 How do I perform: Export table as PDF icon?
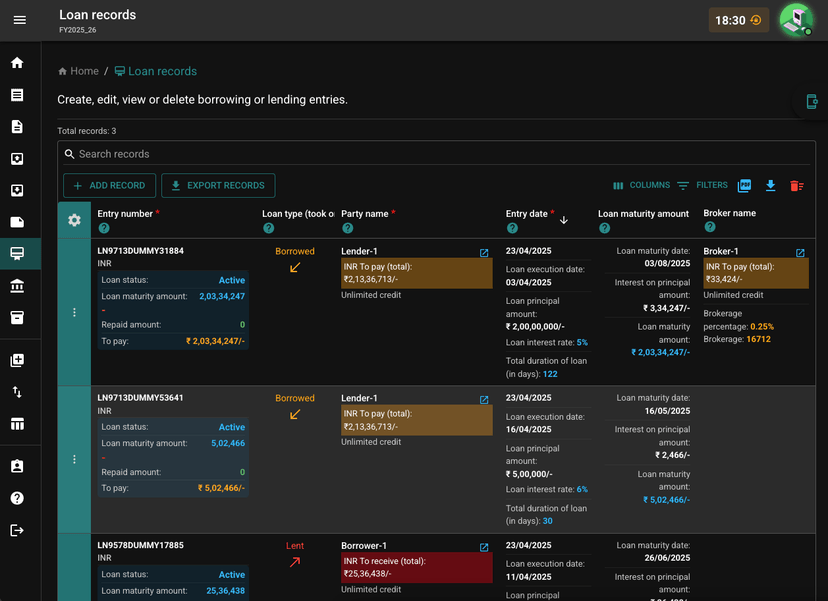pos(745,185)
